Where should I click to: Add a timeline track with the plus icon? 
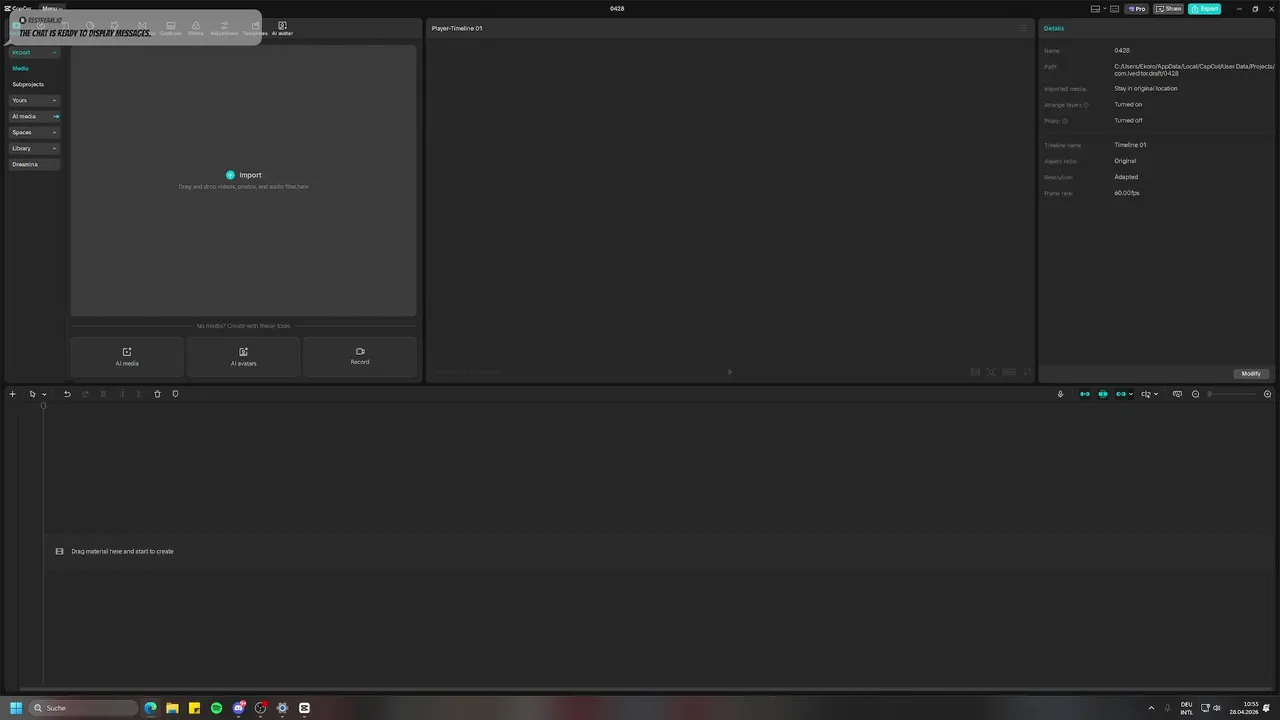tap(12, 394)
